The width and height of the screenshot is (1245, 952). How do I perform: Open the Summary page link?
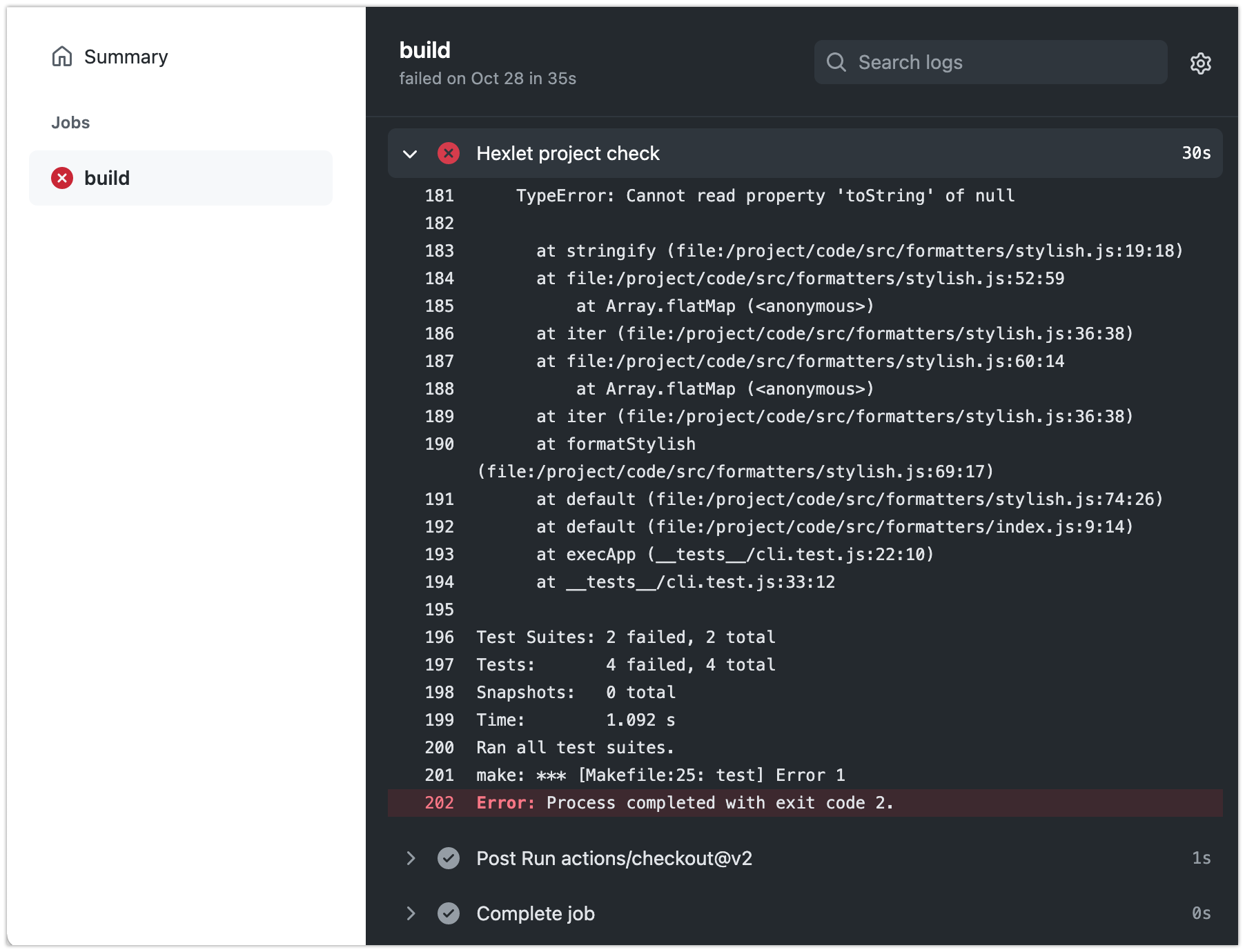pyautogui.click(x=126, y=57)
